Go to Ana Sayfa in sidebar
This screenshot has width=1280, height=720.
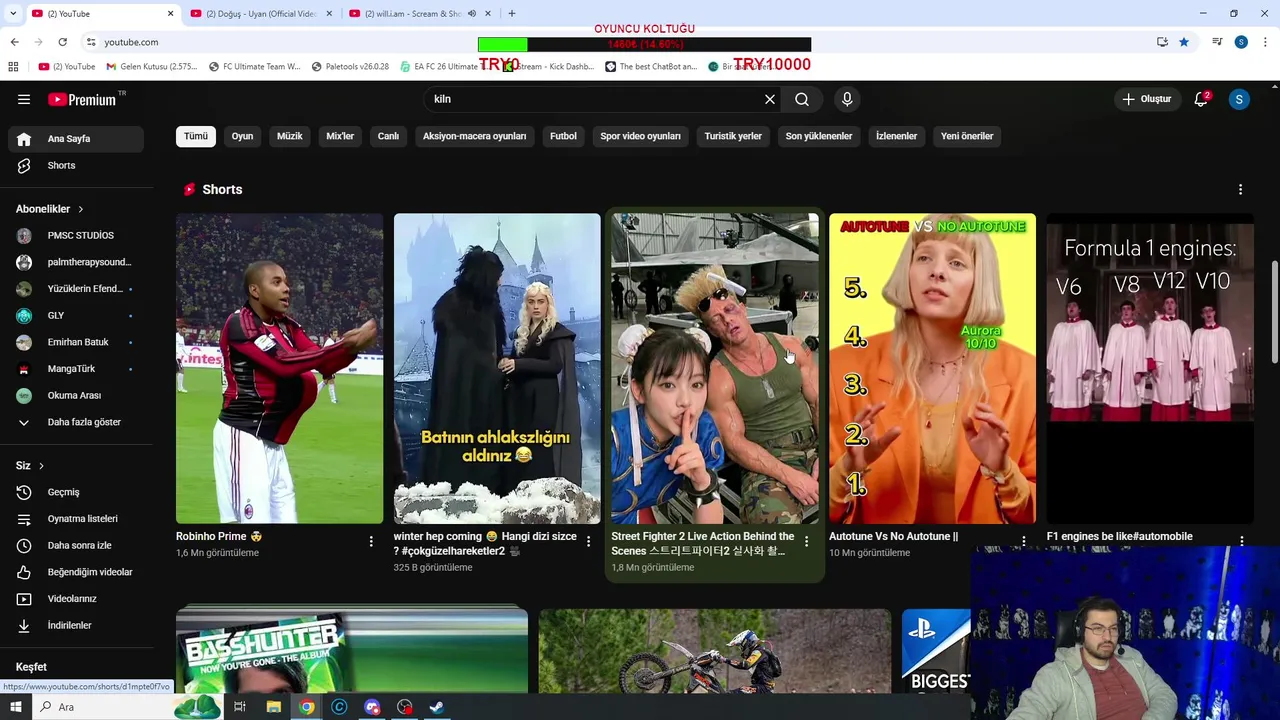76,139
